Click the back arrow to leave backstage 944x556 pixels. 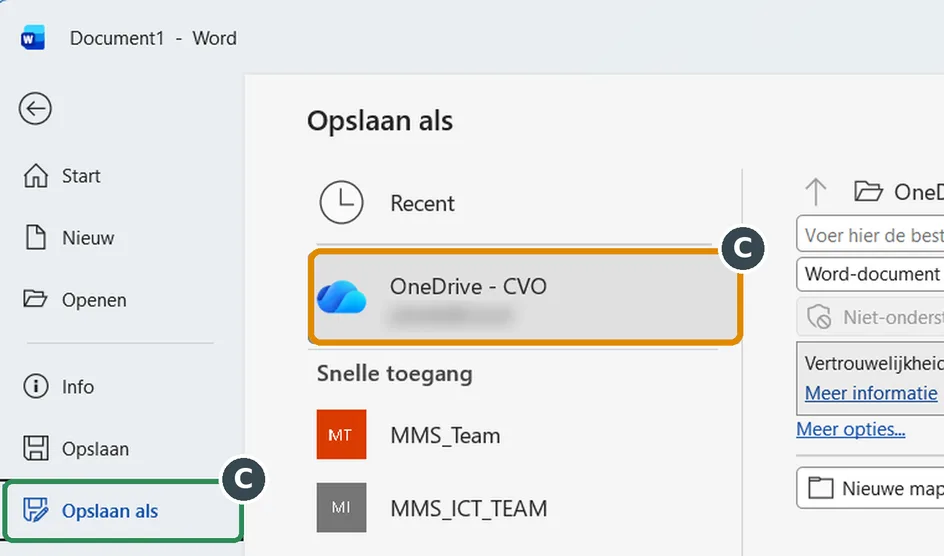(35, 109)
